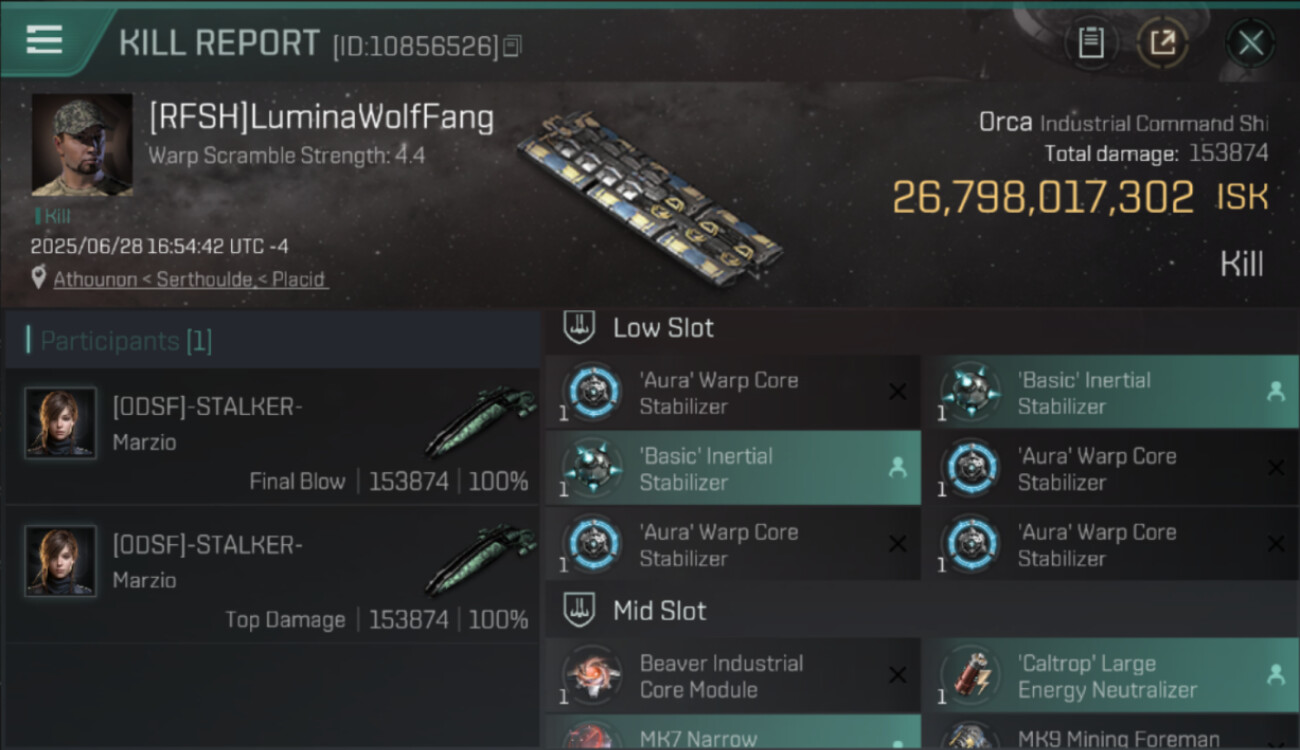Open the Athounon location link
The width and height of the screenshot is (1300, 750).
tap(189, 279)
